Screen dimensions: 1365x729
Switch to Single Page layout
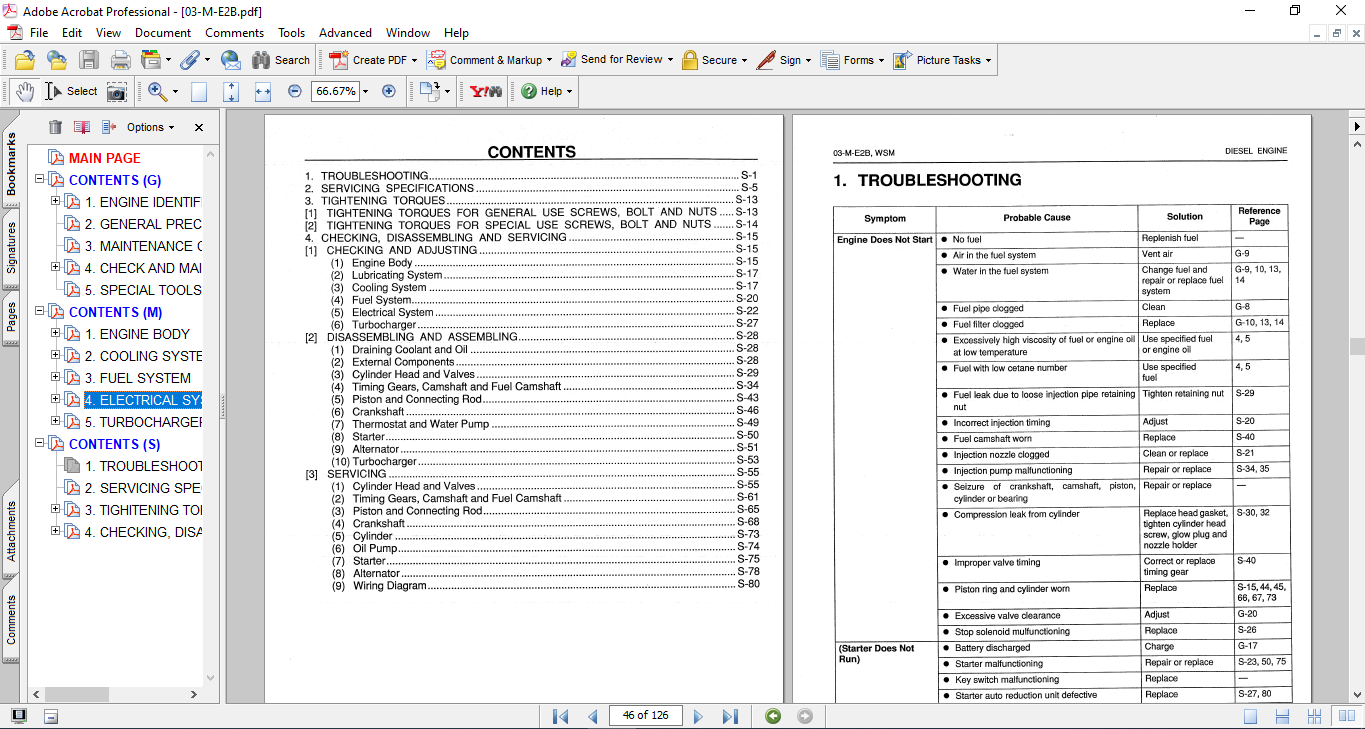tap(1250, 716)
